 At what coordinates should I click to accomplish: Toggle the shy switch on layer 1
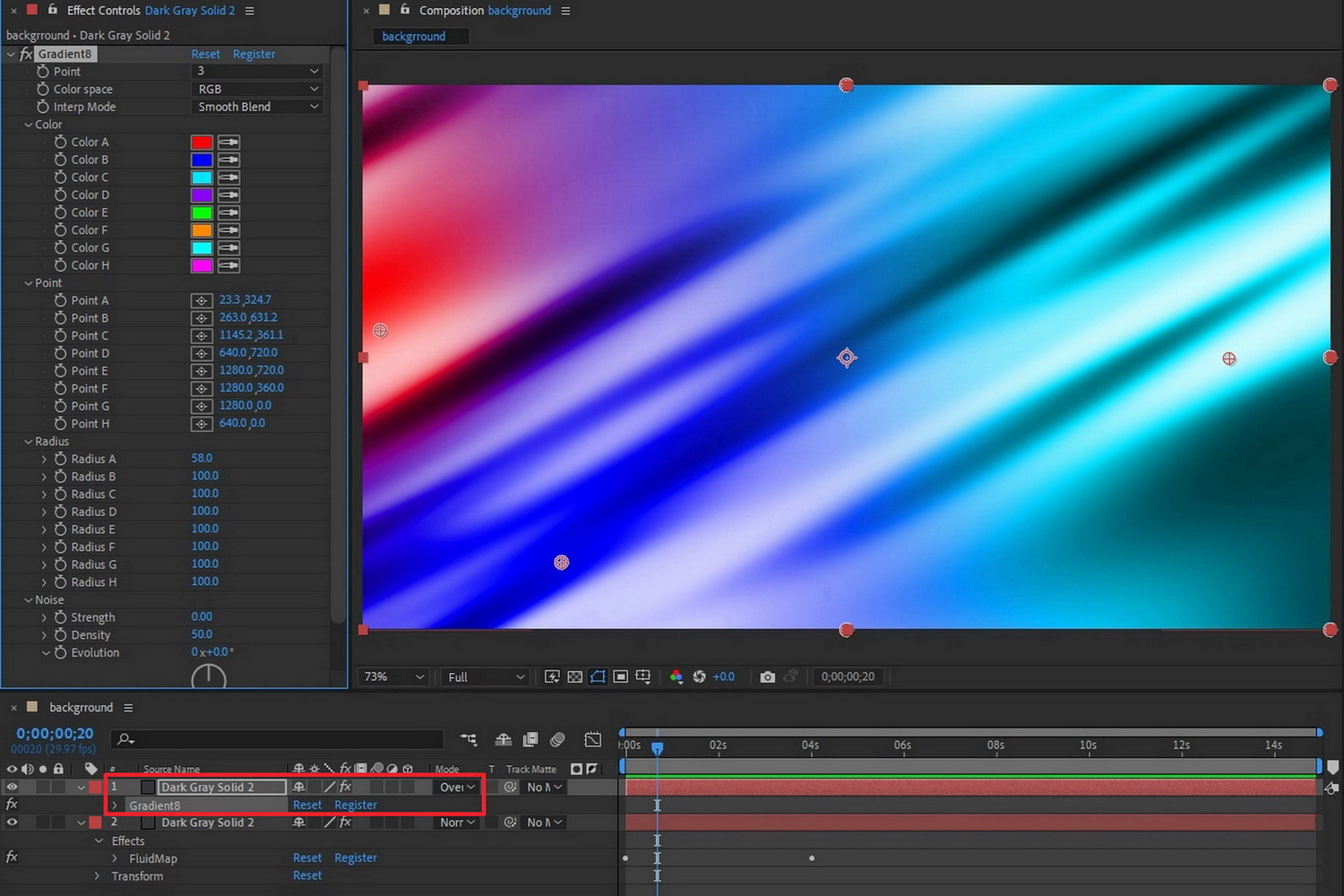(299, 787)
